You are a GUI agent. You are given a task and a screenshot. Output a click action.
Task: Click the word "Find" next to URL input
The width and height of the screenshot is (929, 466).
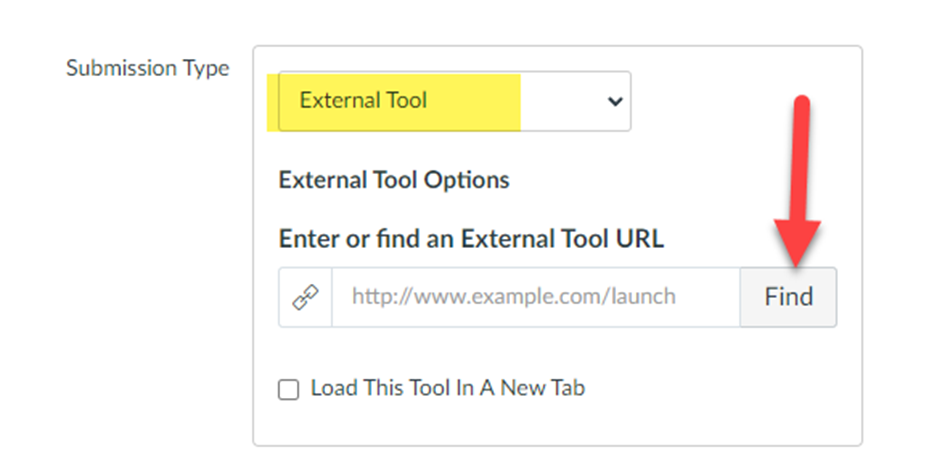788,297
